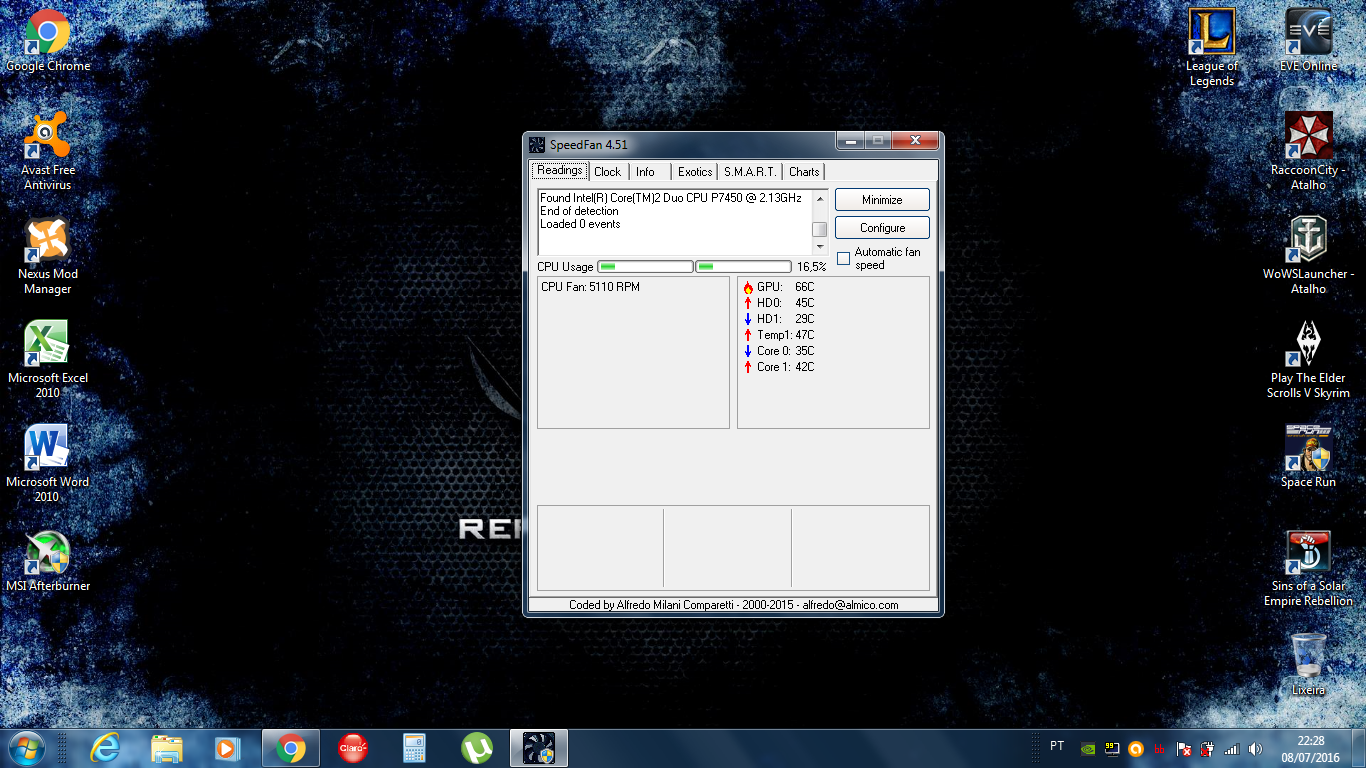Open Nexus Mod Manager shortcut
Screen dimensions: 1366x768
48,256
